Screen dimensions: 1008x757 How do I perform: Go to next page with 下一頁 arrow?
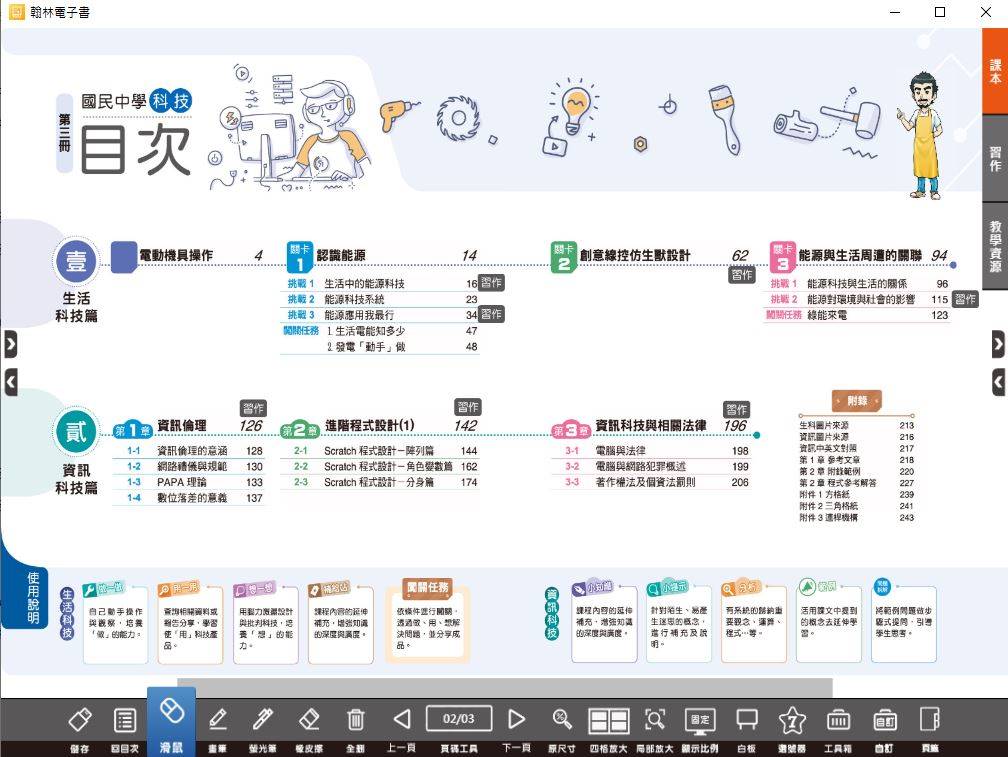coord(516,719)
